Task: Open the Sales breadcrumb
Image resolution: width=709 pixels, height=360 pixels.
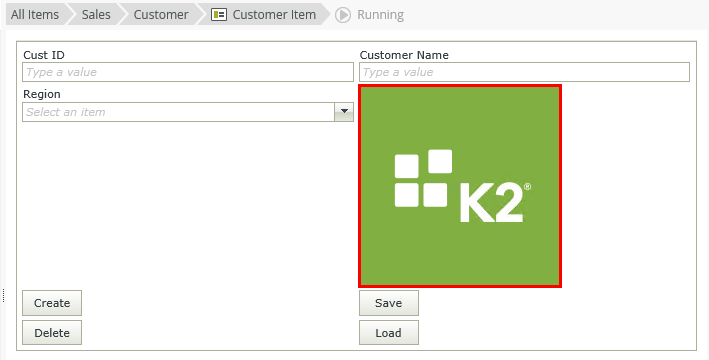Action: point(96,14)
